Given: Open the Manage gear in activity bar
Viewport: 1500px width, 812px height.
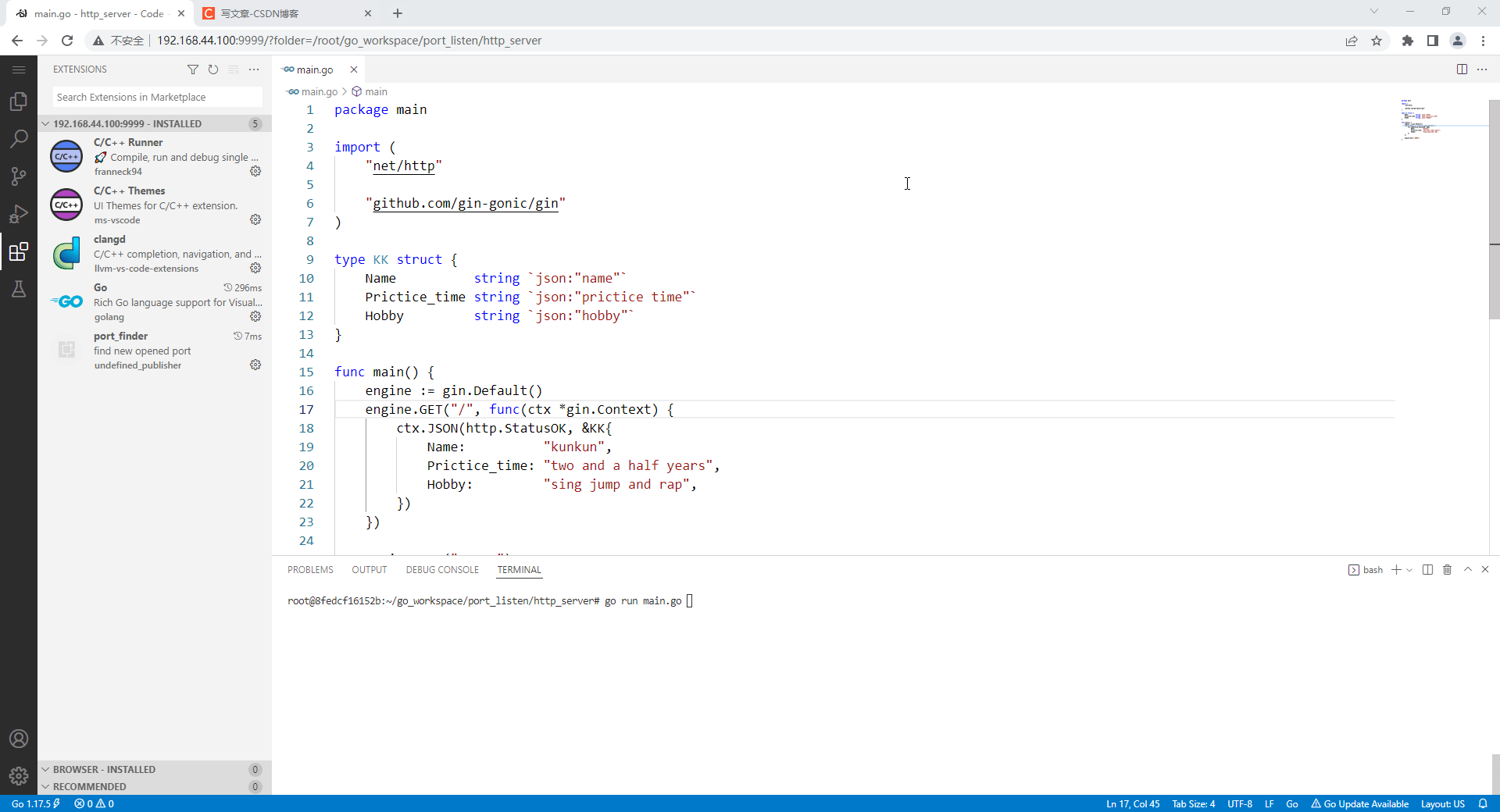Looking at the screenshot, I should pos(19,776).
